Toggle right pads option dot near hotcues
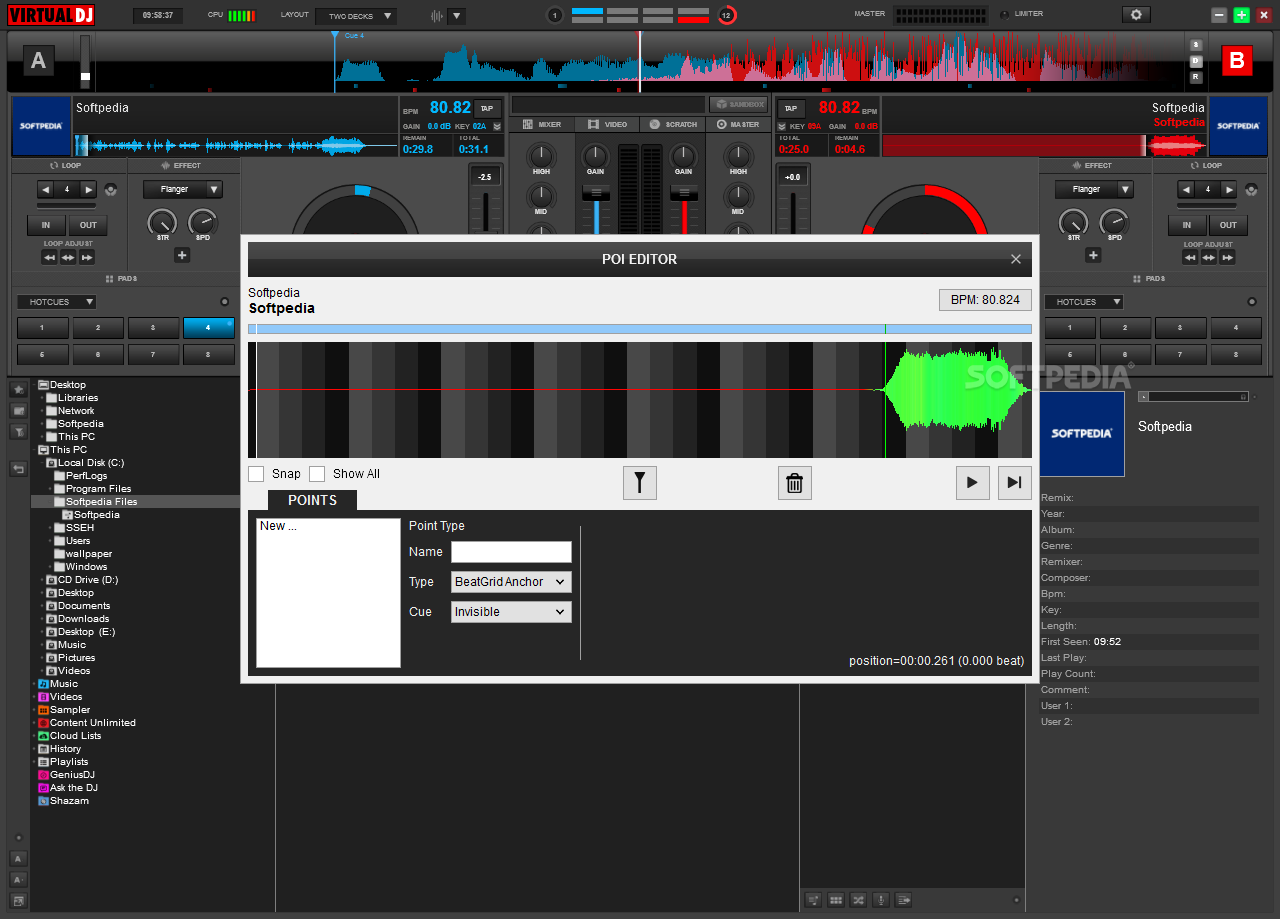The width and height of the screenshot is (1280, 919). [1252, 302]
